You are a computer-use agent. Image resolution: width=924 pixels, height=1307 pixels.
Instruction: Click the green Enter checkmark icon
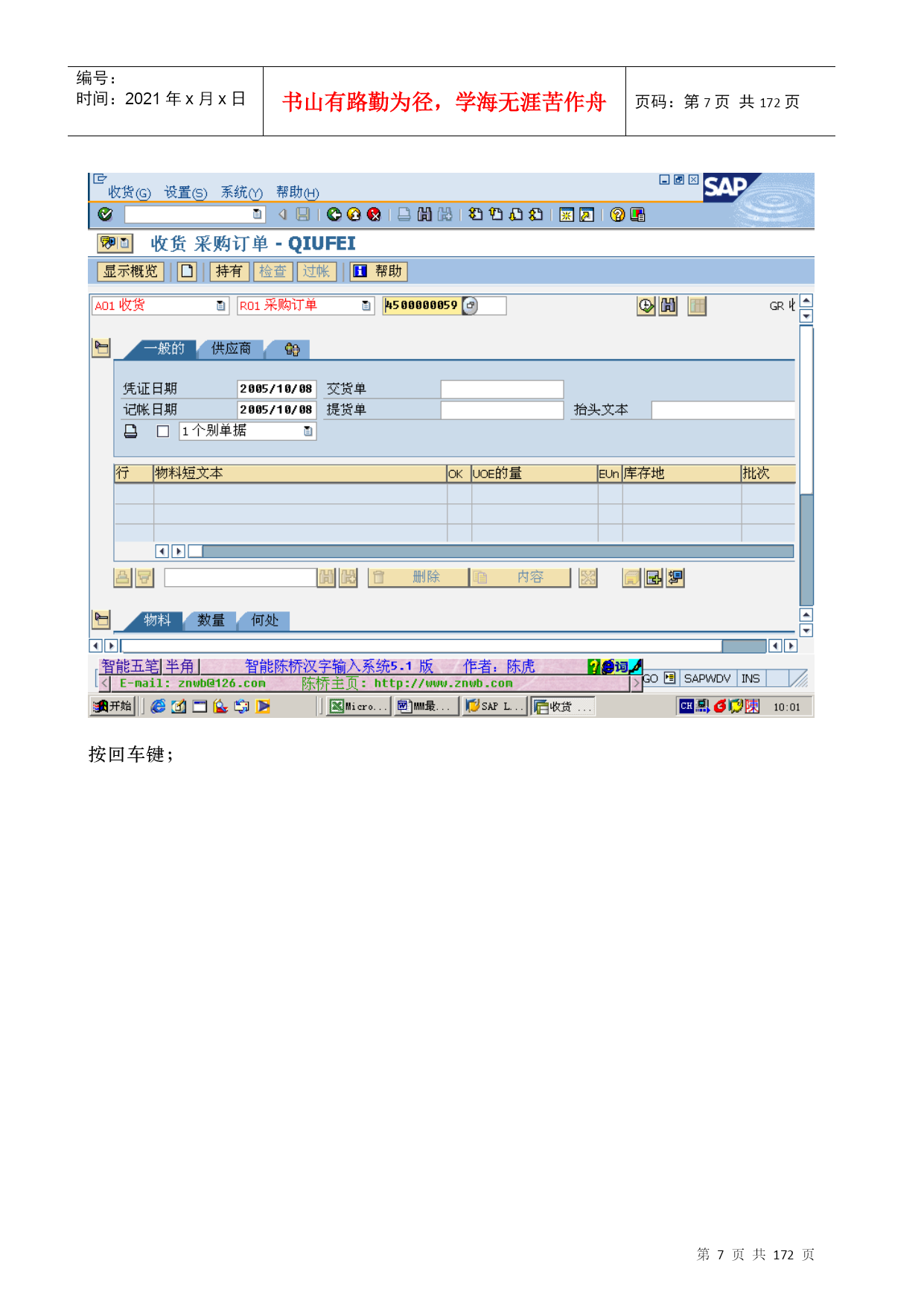tap(105, 214)
